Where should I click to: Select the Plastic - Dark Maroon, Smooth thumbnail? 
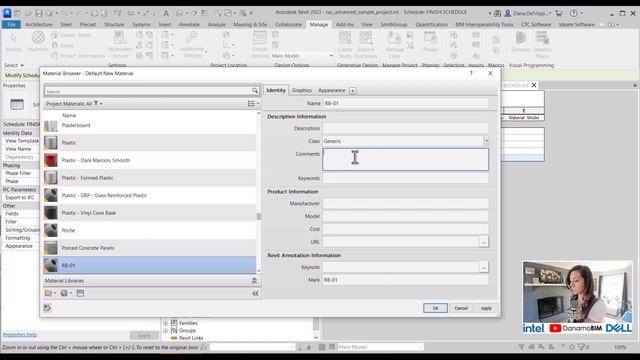(51, 160)
